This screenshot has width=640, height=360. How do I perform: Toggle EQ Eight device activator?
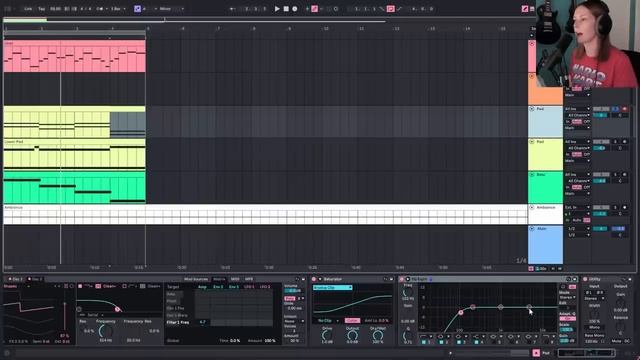(x=402, y=279)
